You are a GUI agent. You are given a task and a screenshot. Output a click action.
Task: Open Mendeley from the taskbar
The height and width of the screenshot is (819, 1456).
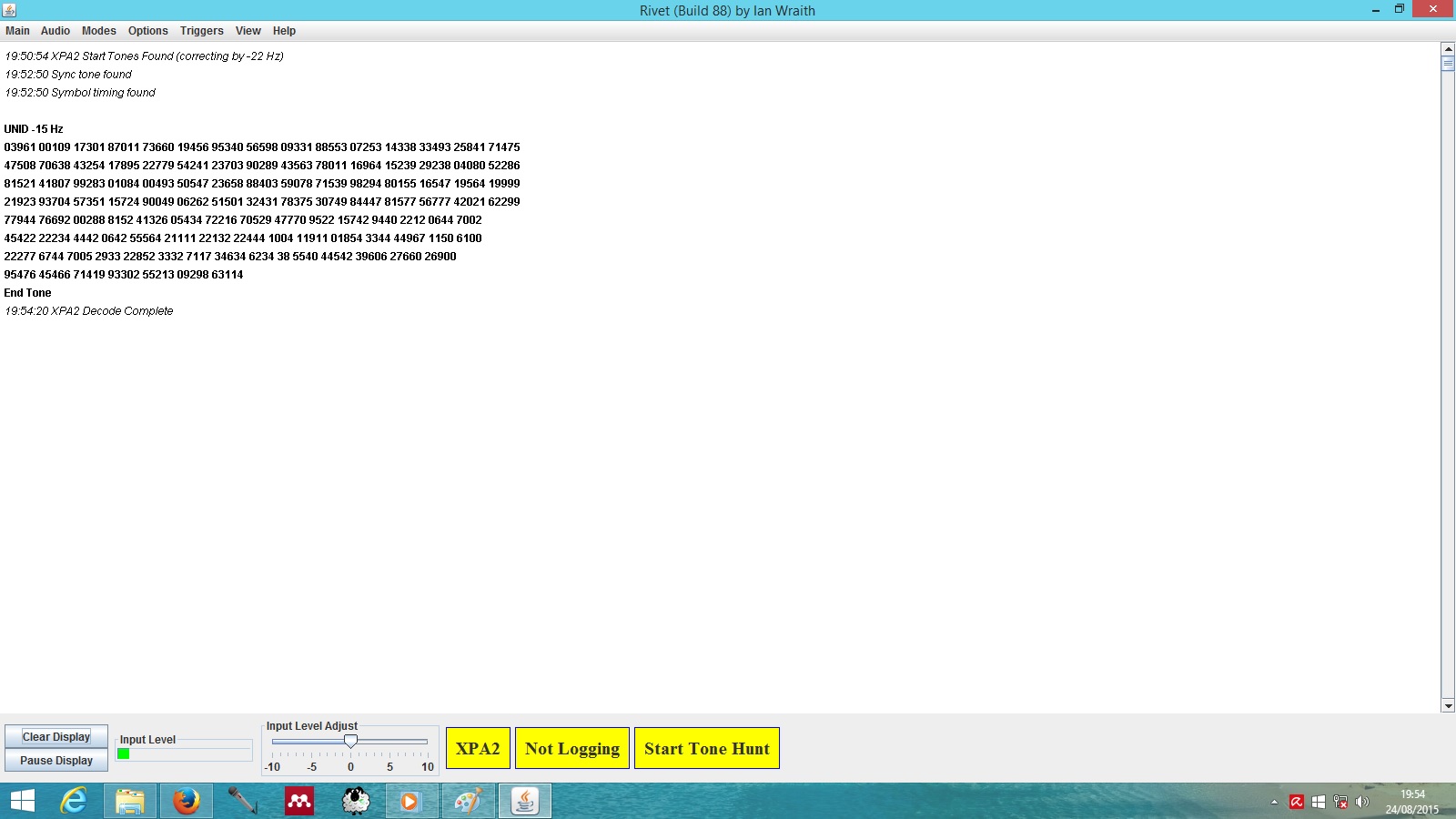click(298, 801)
